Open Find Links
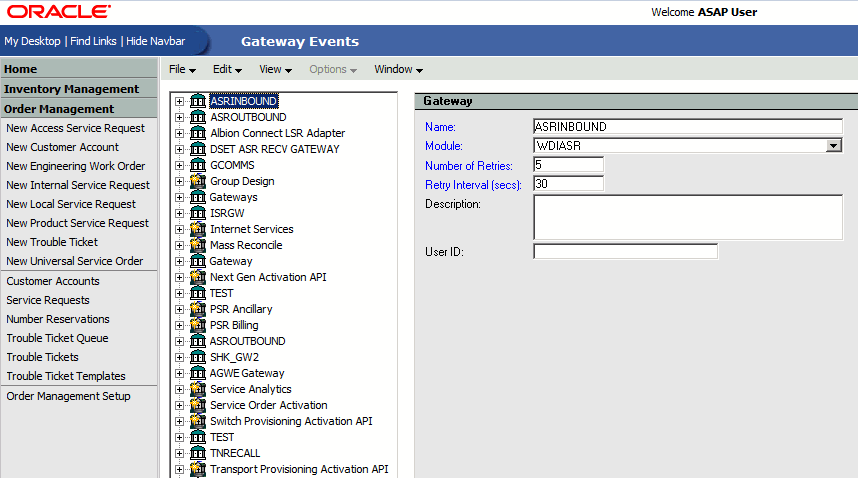858x478 pixels. (x=93, y=41)
